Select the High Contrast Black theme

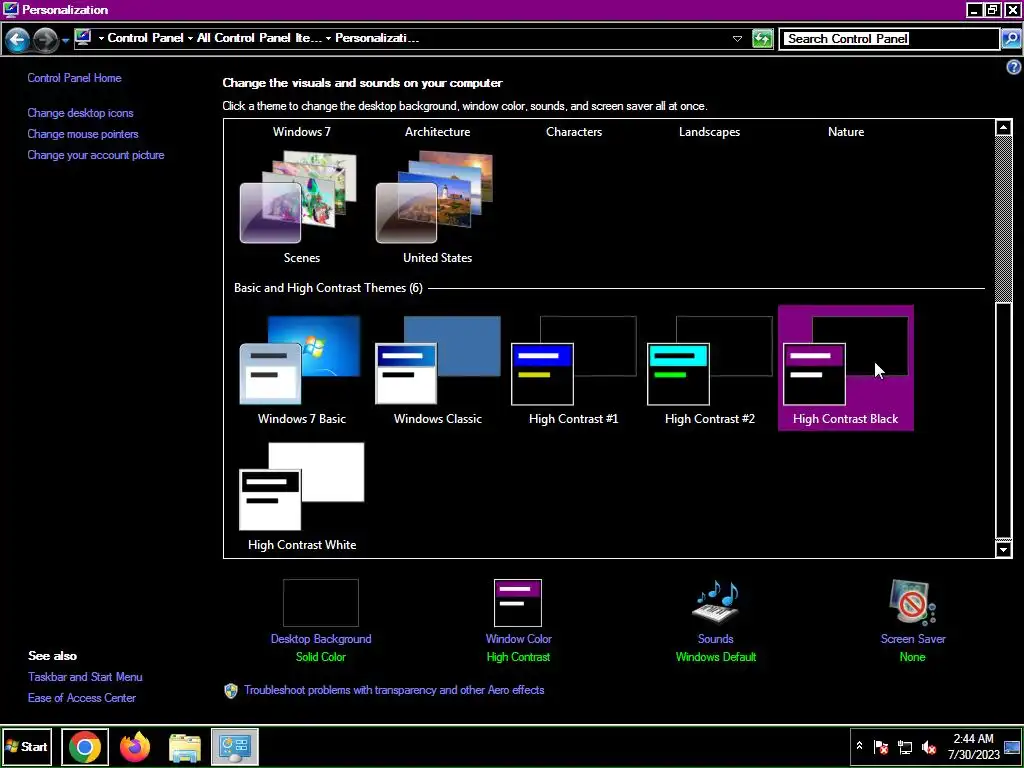[846, 368]
